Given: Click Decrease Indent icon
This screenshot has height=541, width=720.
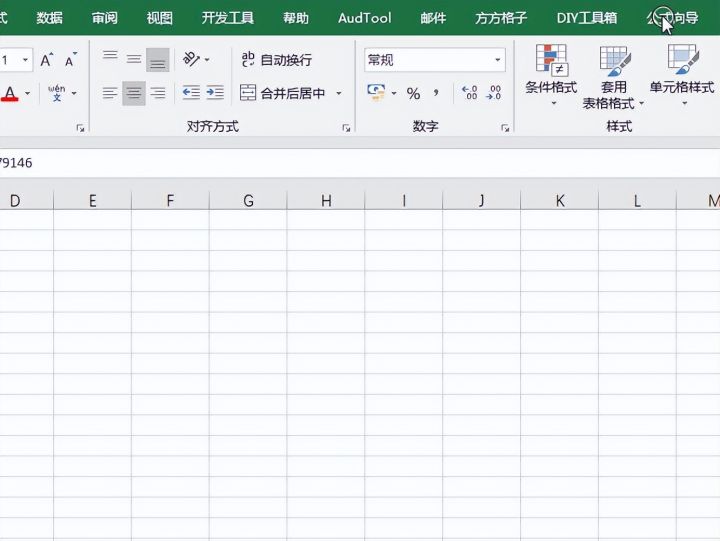Looking at the screenshot, I should pos(191,93).
